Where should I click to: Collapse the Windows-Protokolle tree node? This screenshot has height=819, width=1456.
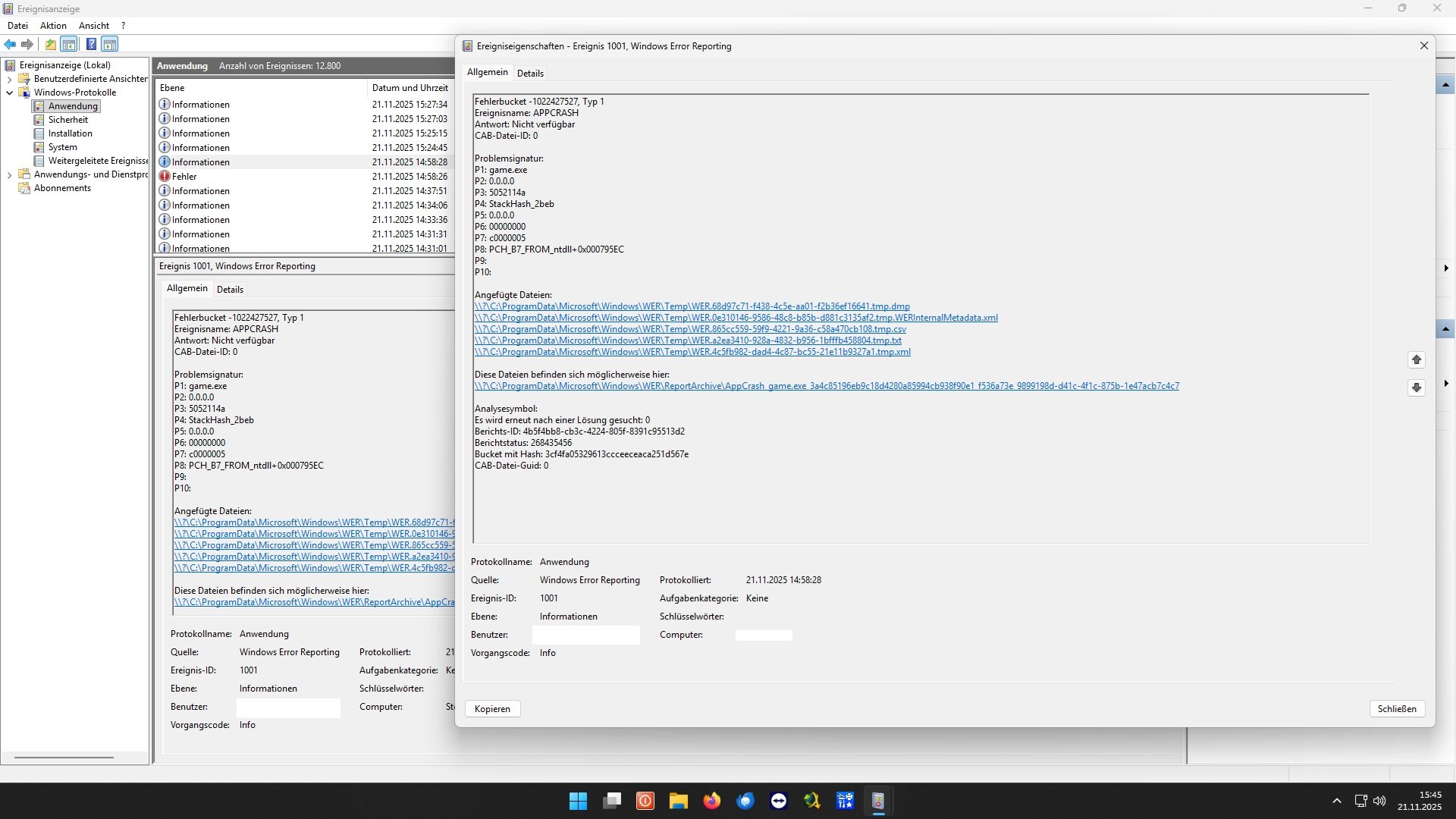pyautogui.click(x=9, y=93)
